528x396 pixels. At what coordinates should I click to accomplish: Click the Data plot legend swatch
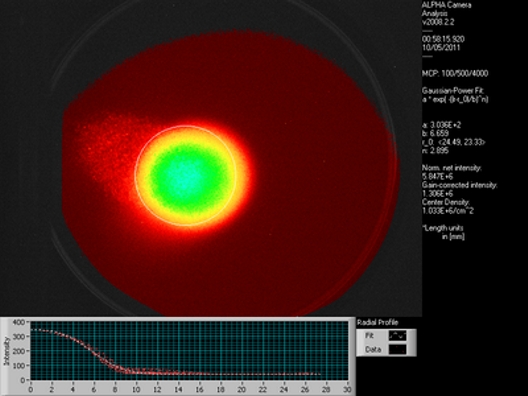tap(398, 349)
